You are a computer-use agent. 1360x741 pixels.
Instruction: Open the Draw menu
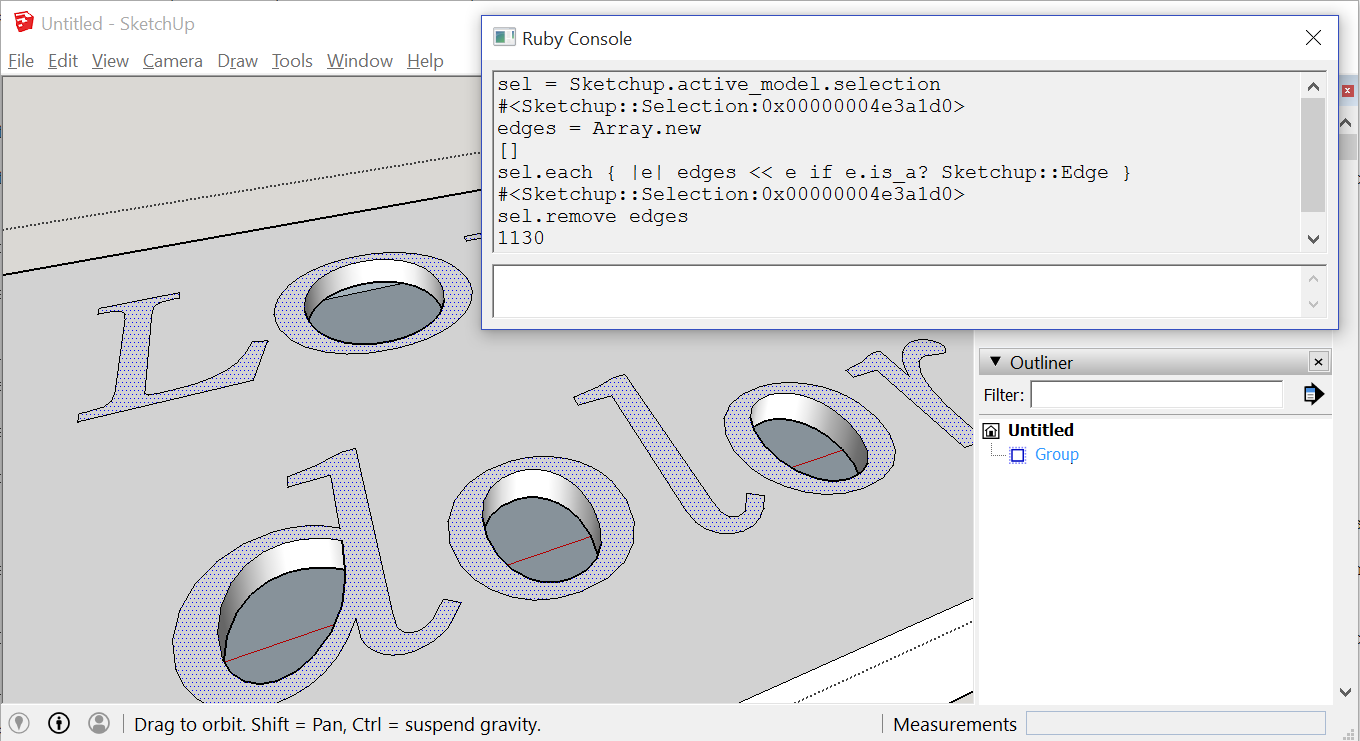pos(238,61)
